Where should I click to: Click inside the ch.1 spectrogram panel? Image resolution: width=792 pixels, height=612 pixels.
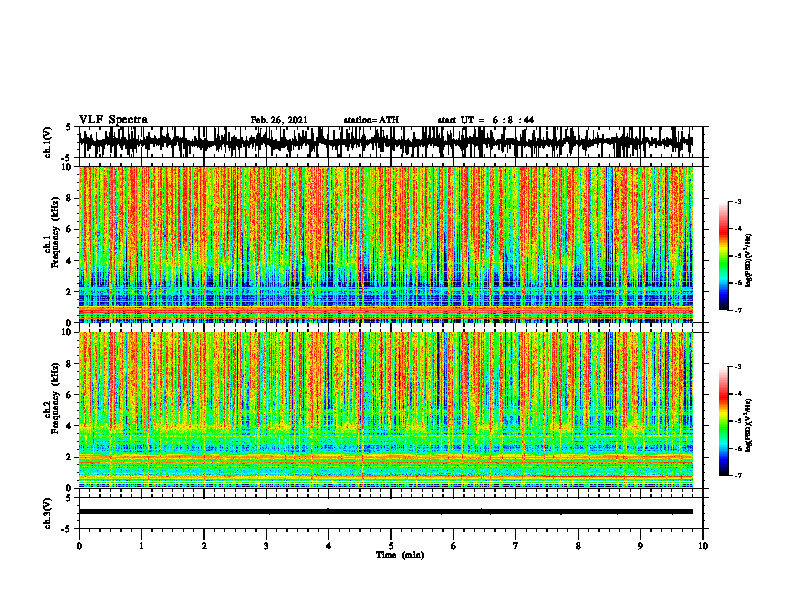click(385, 244)
